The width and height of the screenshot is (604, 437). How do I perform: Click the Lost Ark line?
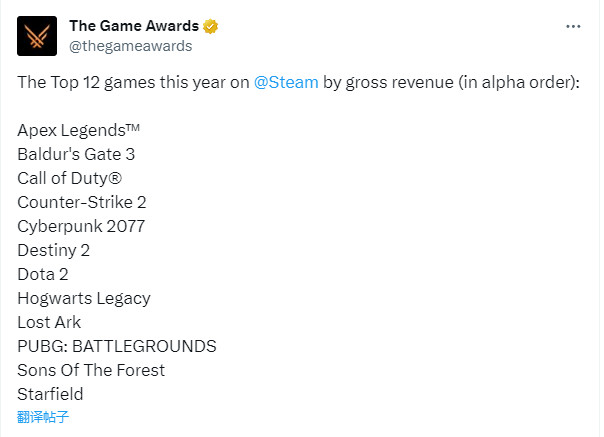click(49, 322)
